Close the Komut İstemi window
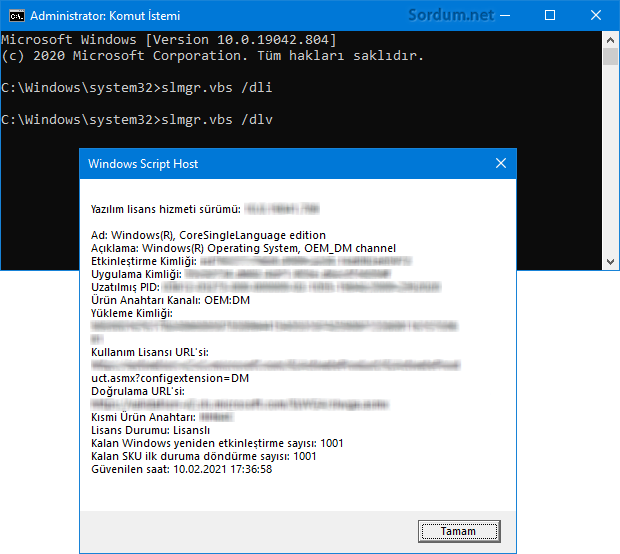Viewport: 620px width, 554px height. 595,16
